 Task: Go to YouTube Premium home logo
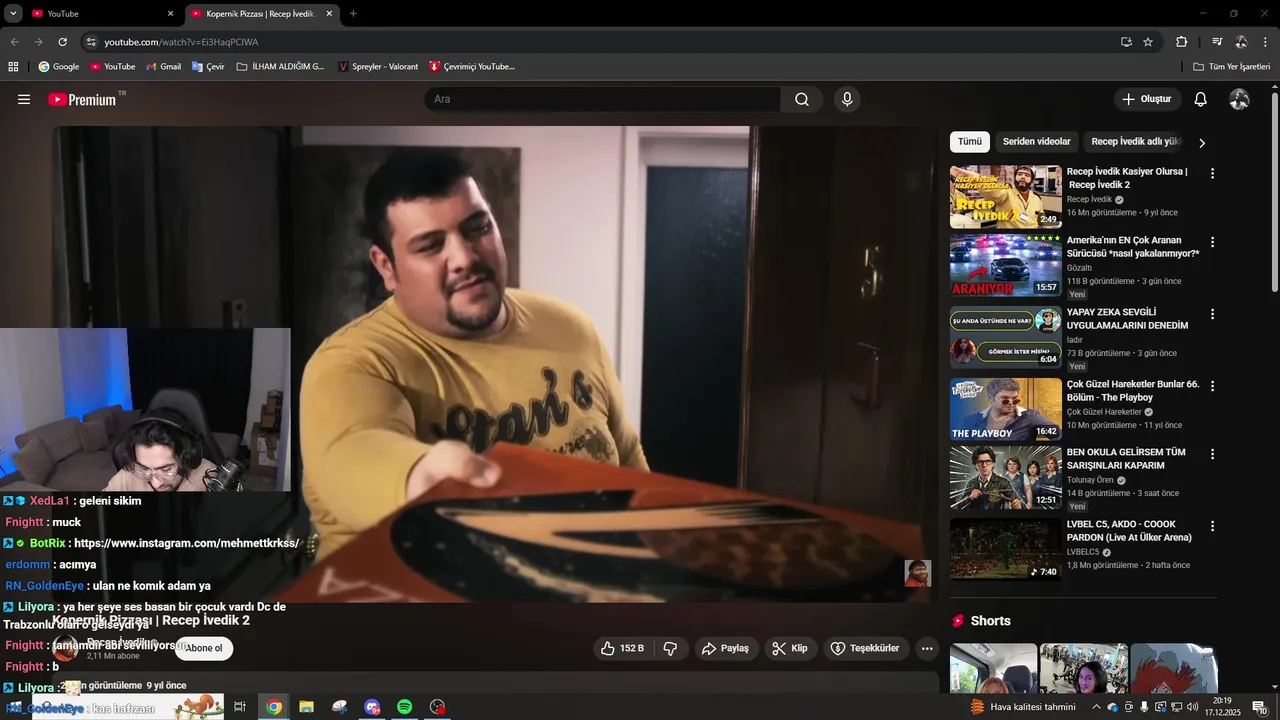(82, 99)
